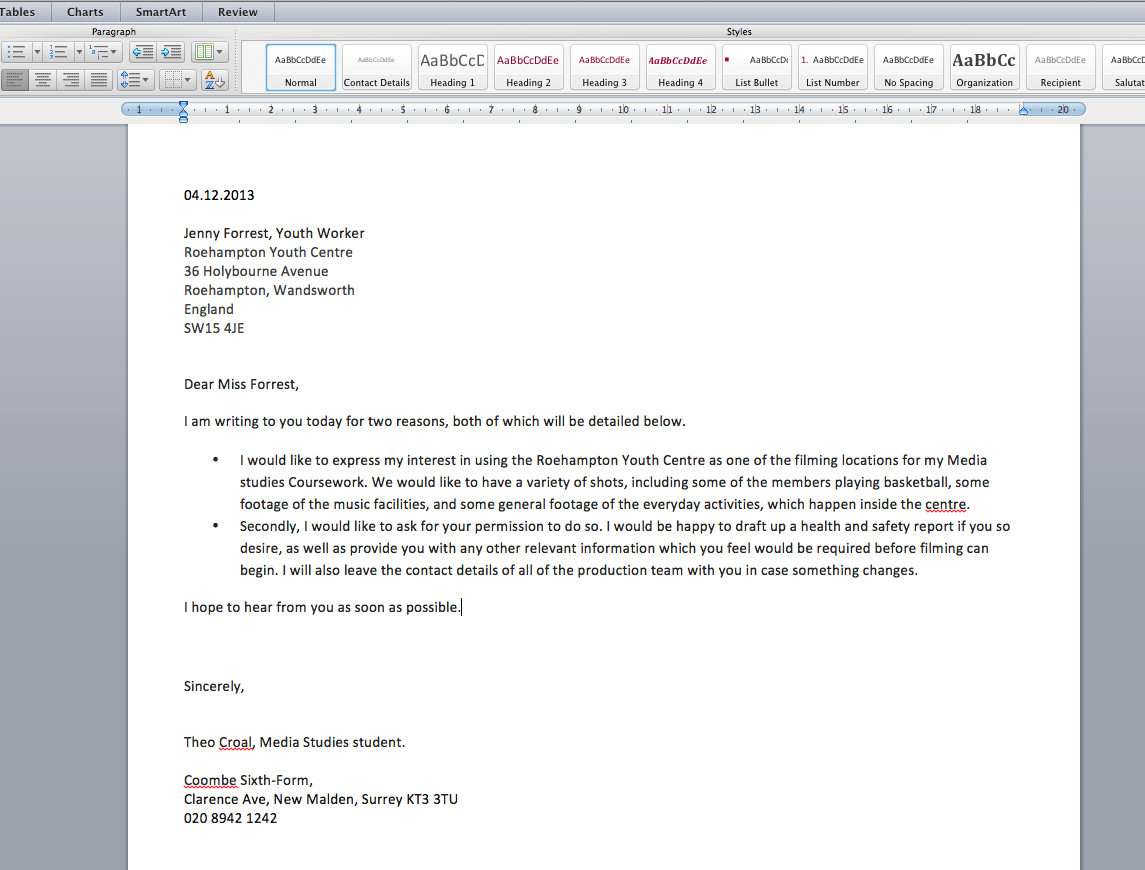The width and height of the screenshot is (1145, 870).
Task: Apply No Spacing style
Action: click(908, 67)
